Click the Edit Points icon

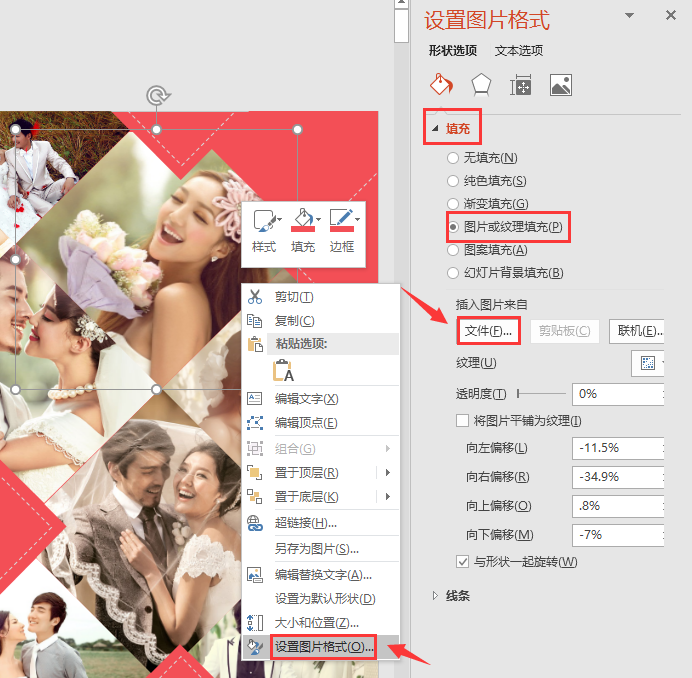(255, 422)
